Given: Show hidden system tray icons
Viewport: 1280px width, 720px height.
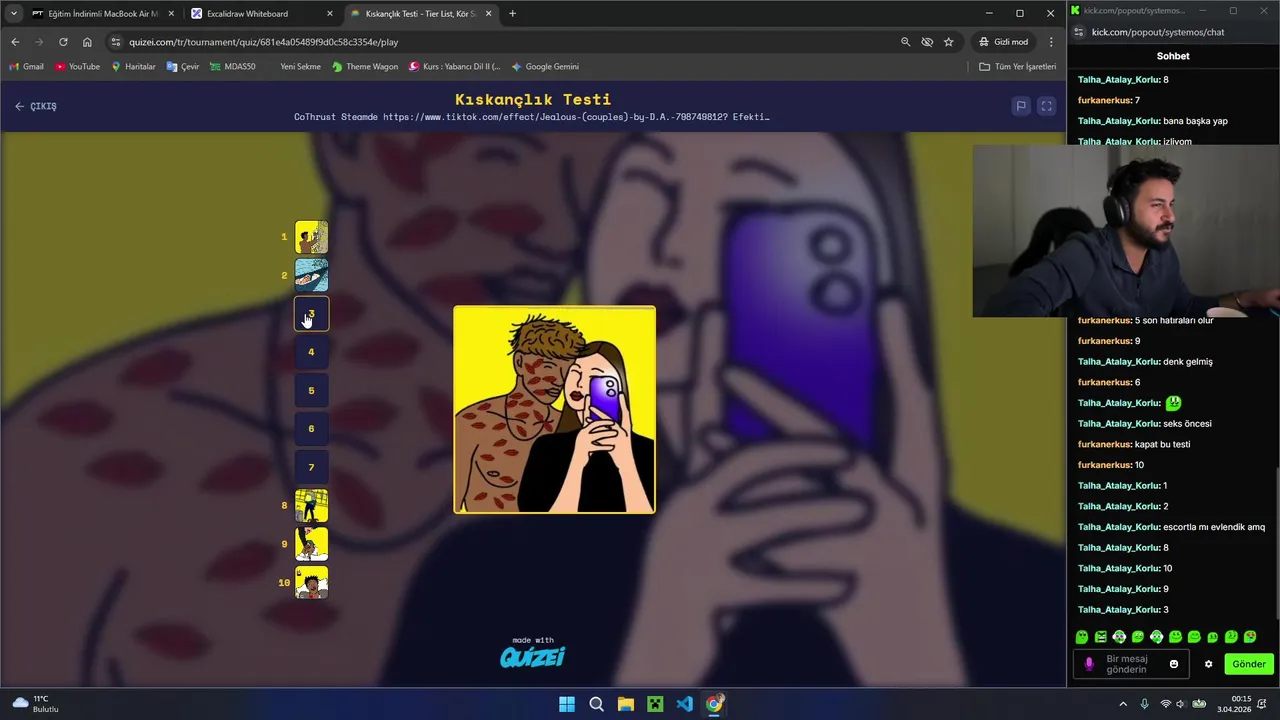Looking at the screenshot, I should click(x=1122, y=704).
